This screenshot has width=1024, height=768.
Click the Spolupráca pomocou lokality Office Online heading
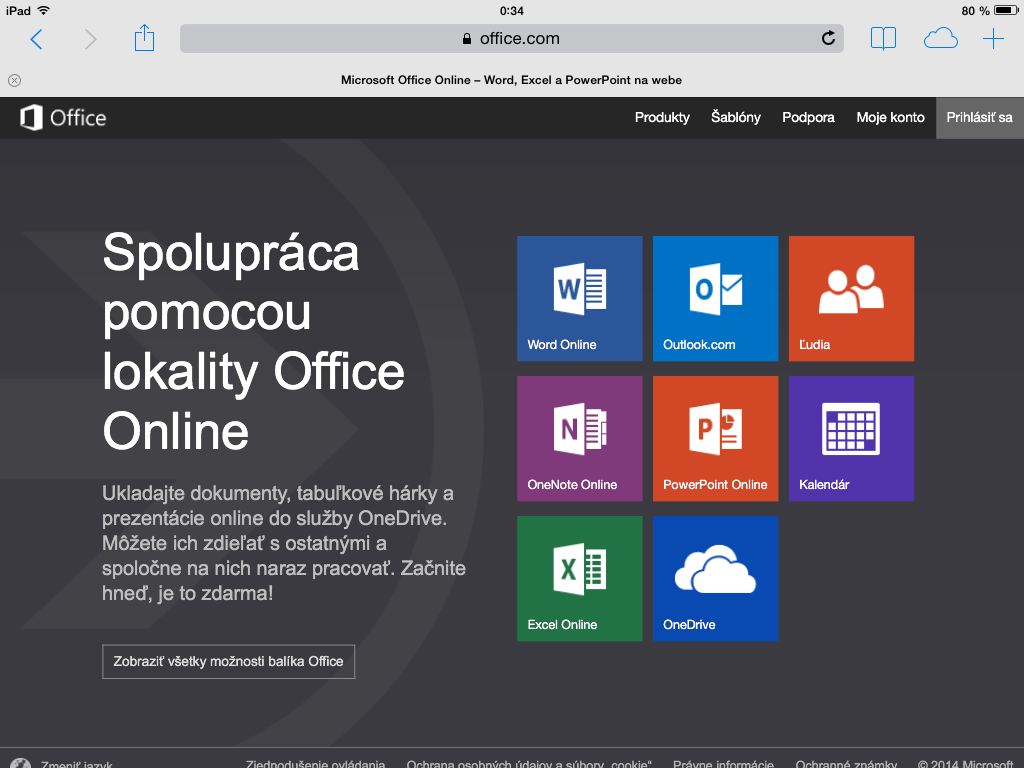[253, 342]
